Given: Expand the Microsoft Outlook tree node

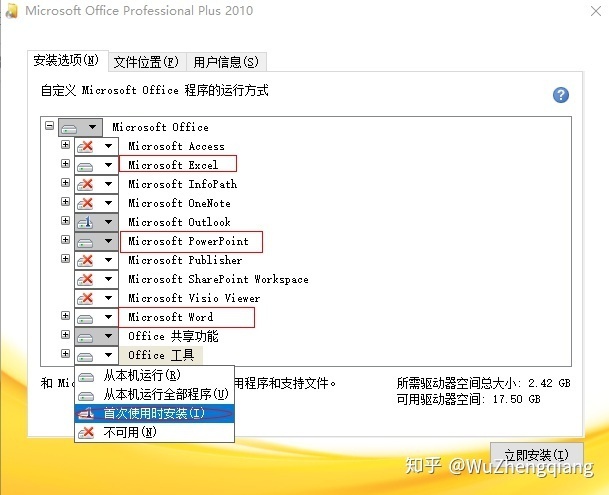Looking at the screenshot, I should pos(65,221).
